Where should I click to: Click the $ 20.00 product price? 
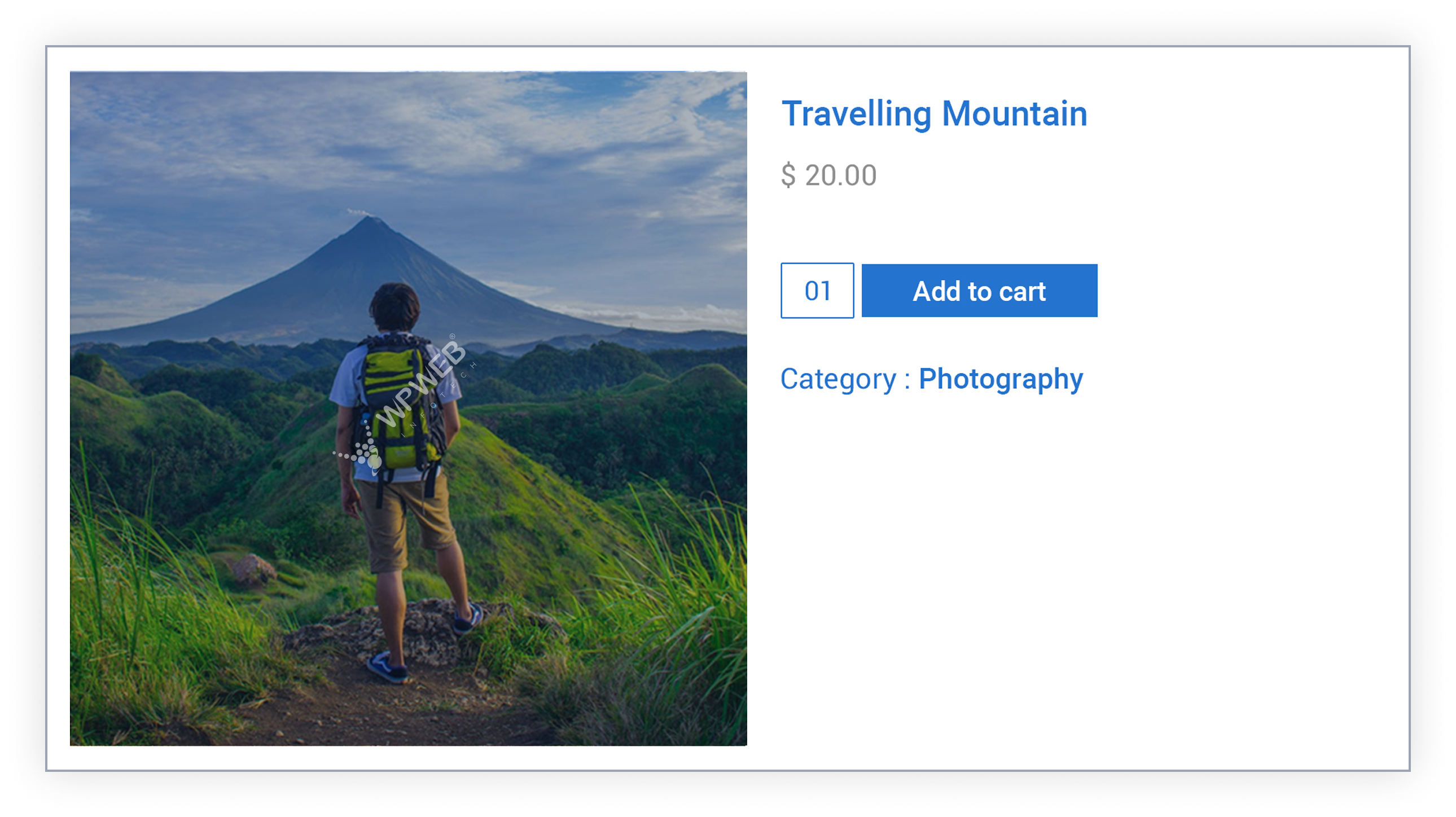(829, 175)
